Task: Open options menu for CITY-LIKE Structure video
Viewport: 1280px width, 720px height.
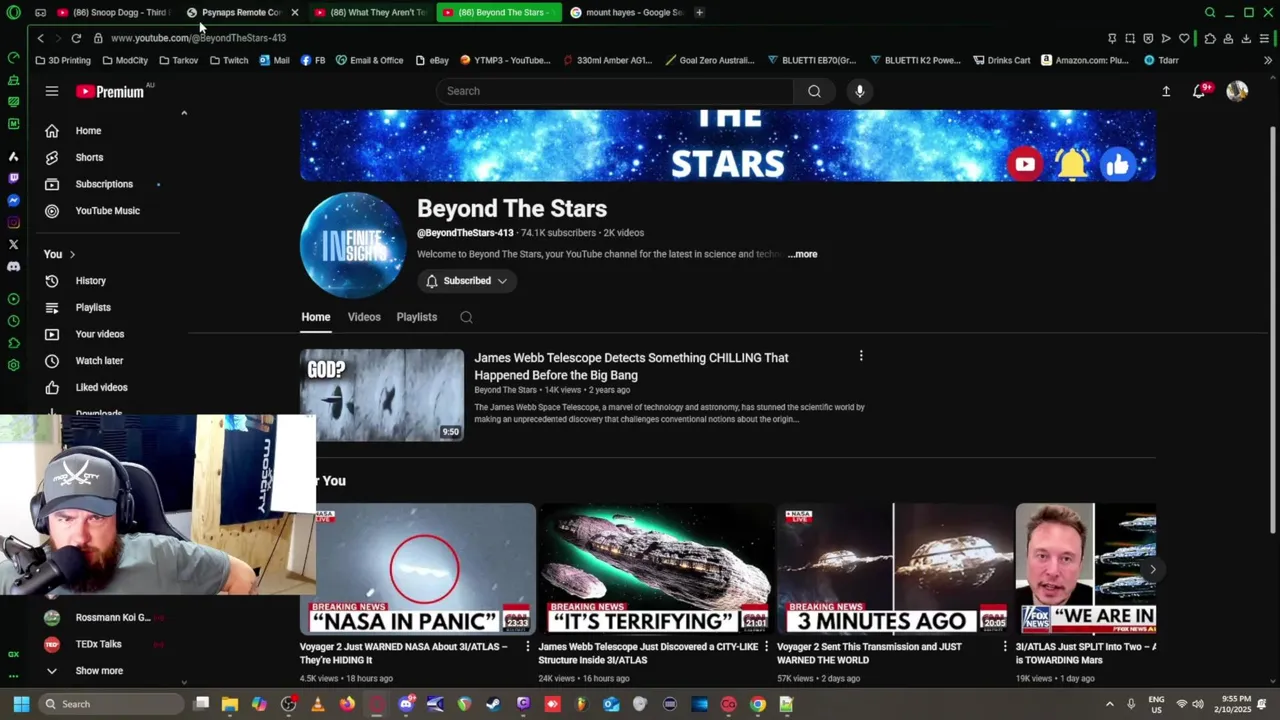Action: tap(767, 647)
